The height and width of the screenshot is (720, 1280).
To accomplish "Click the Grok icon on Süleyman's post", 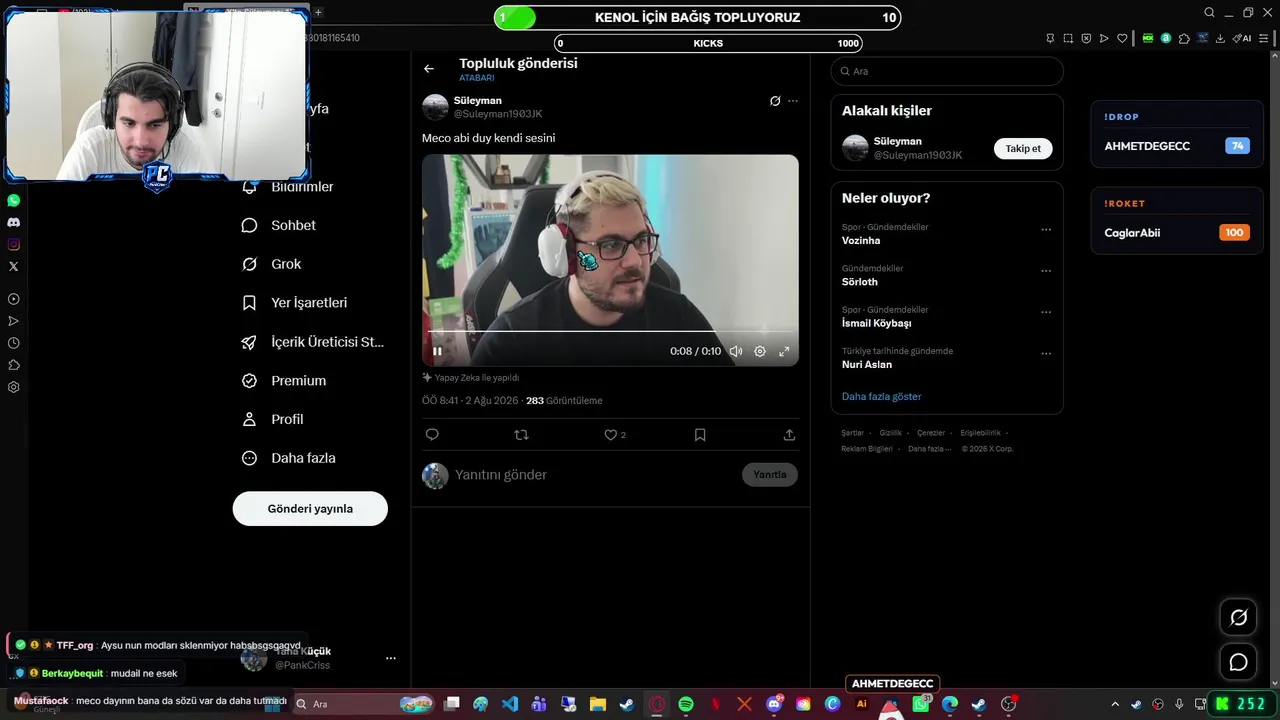I will (x=775, y=101).
